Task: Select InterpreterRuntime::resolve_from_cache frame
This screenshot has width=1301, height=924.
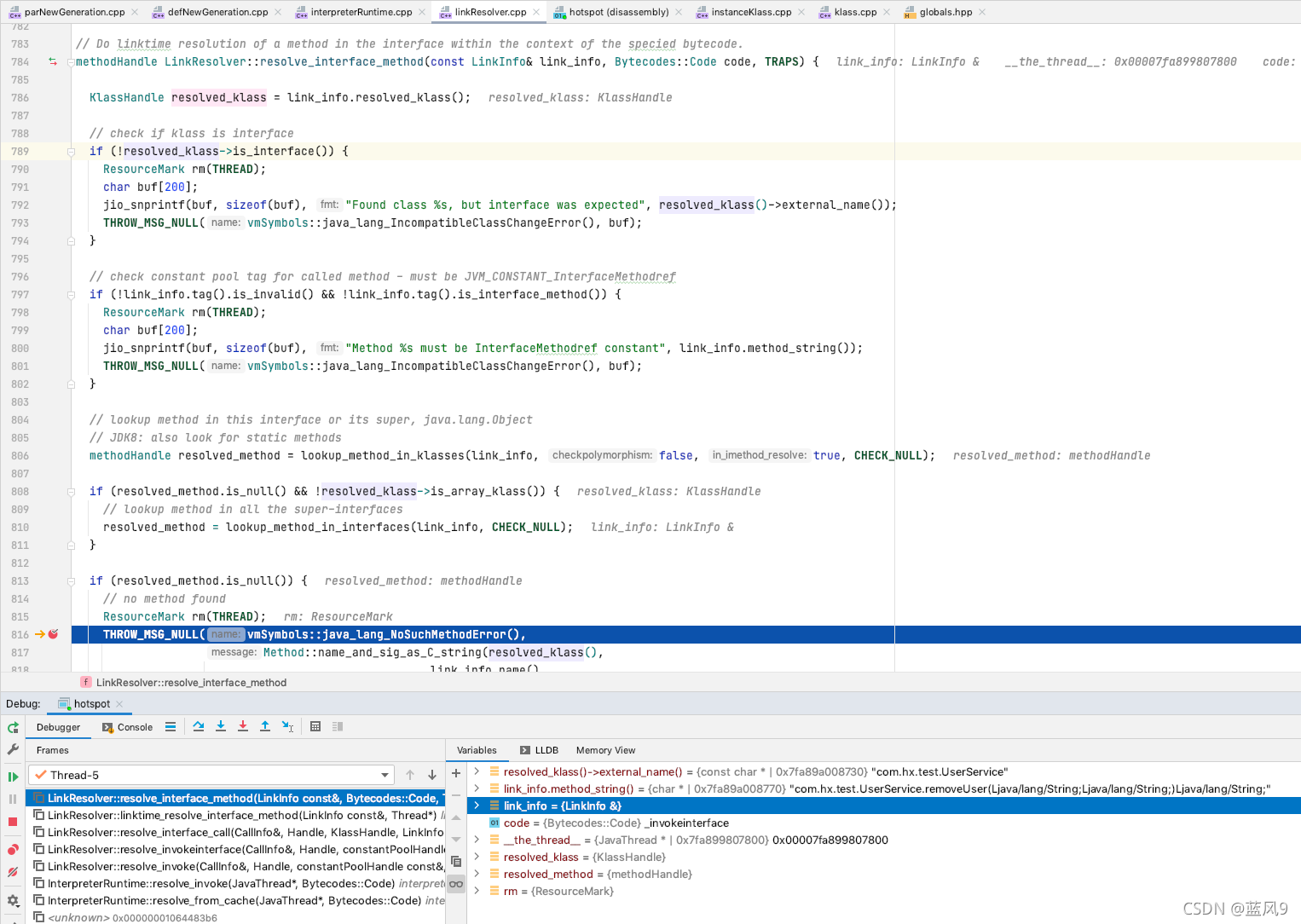Action: click(x=236, y=900)
